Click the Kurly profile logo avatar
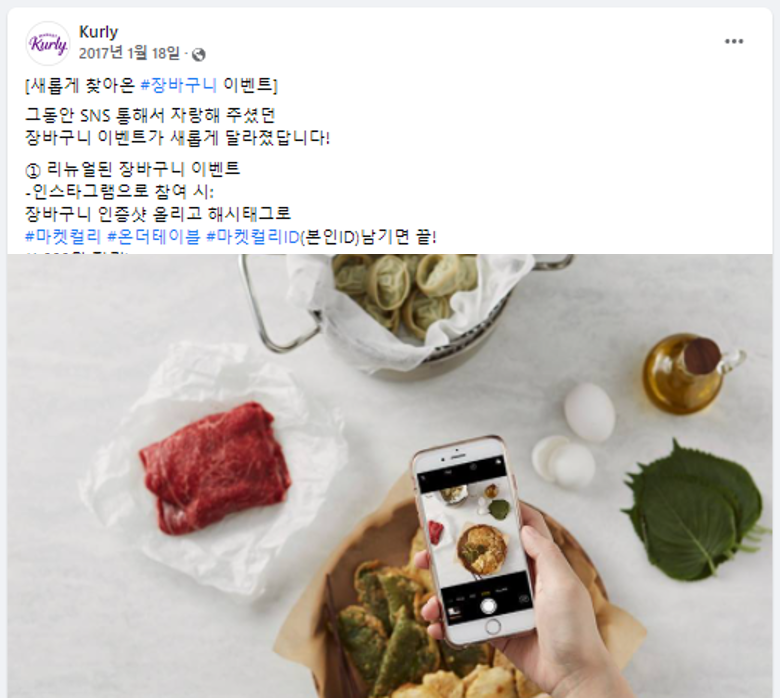This screenshot has height=698, width=780. 48,43
